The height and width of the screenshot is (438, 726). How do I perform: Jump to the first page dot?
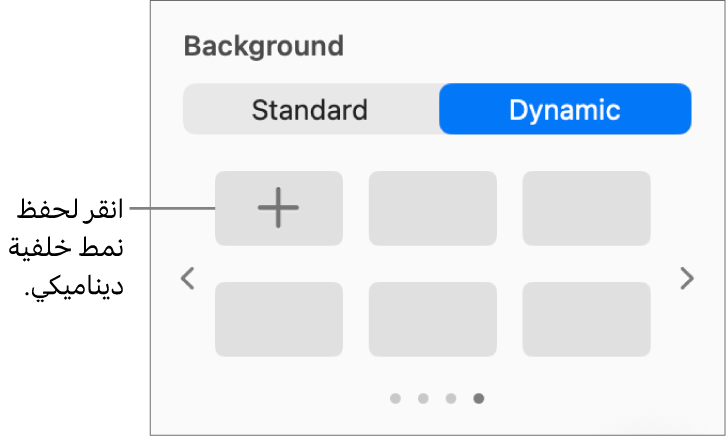(396, 398)
